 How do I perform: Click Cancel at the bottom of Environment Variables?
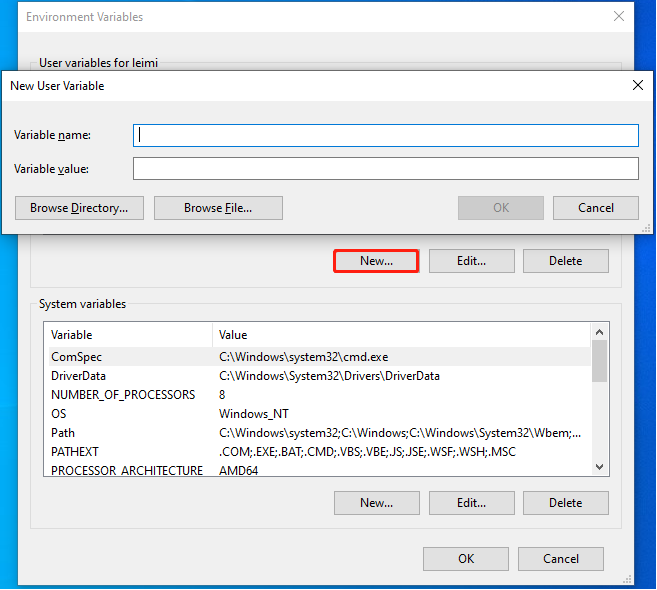[561, 559]
